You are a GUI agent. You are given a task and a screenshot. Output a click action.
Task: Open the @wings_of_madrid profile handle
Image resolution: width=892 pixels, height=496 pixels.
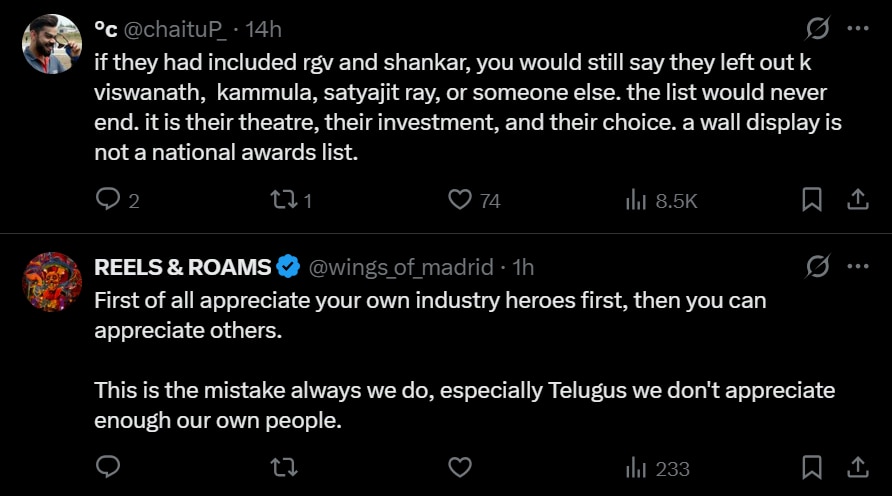(x=400, y=267)
